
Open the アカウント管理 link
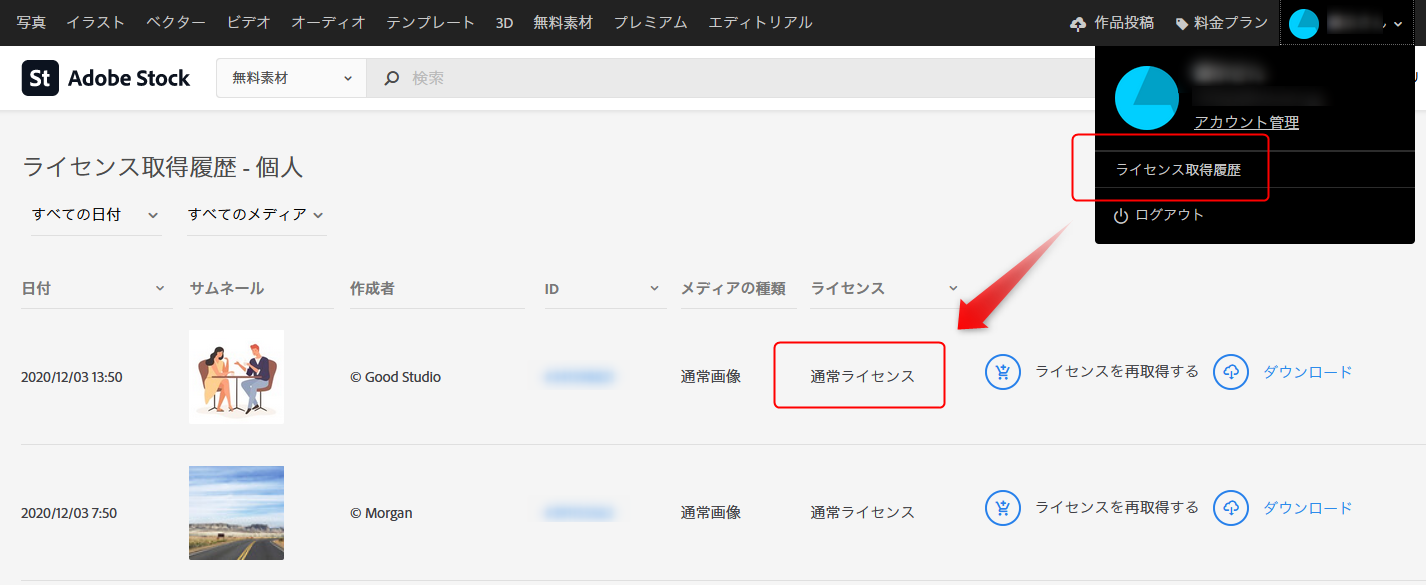click(x=1246, y=122)
